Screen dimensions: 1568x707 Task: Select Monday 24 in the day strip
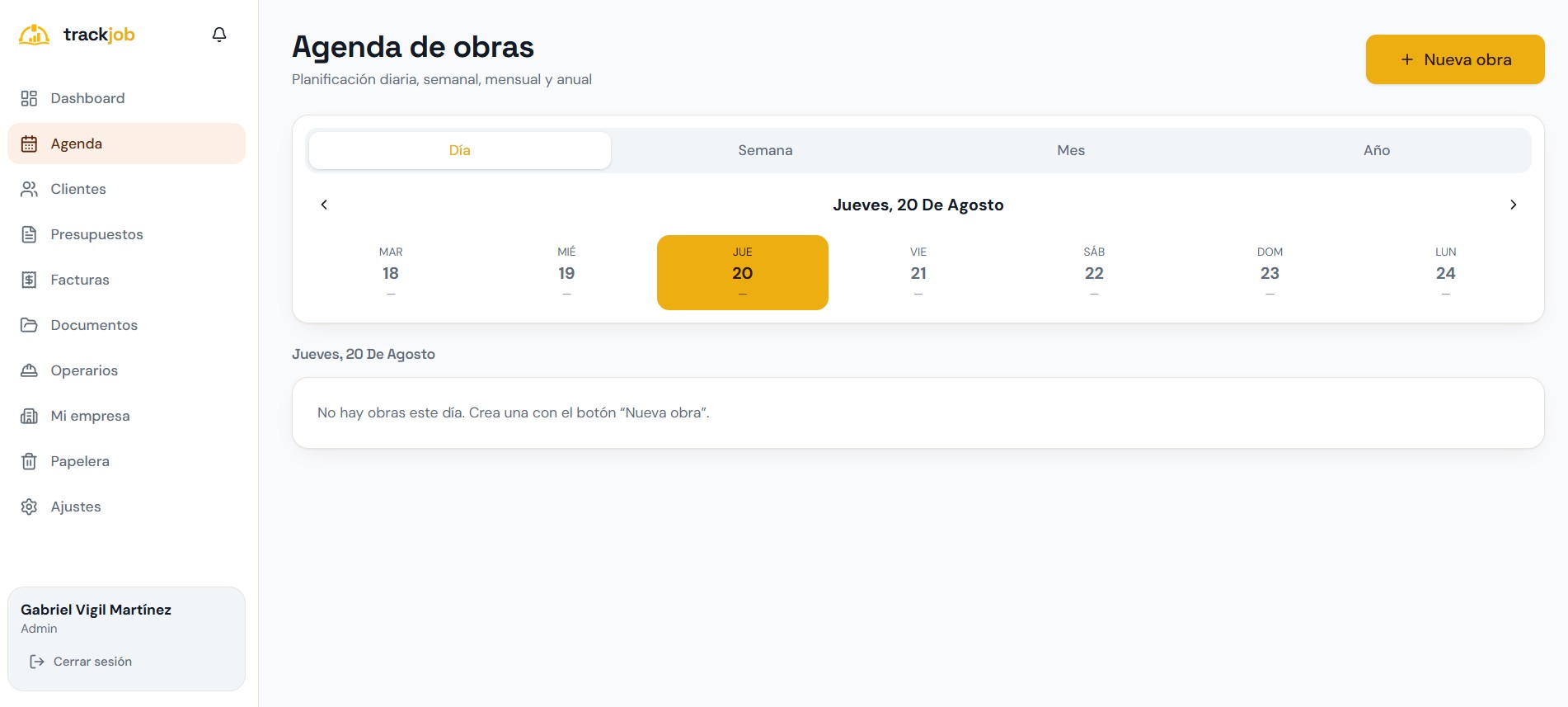1446,272
